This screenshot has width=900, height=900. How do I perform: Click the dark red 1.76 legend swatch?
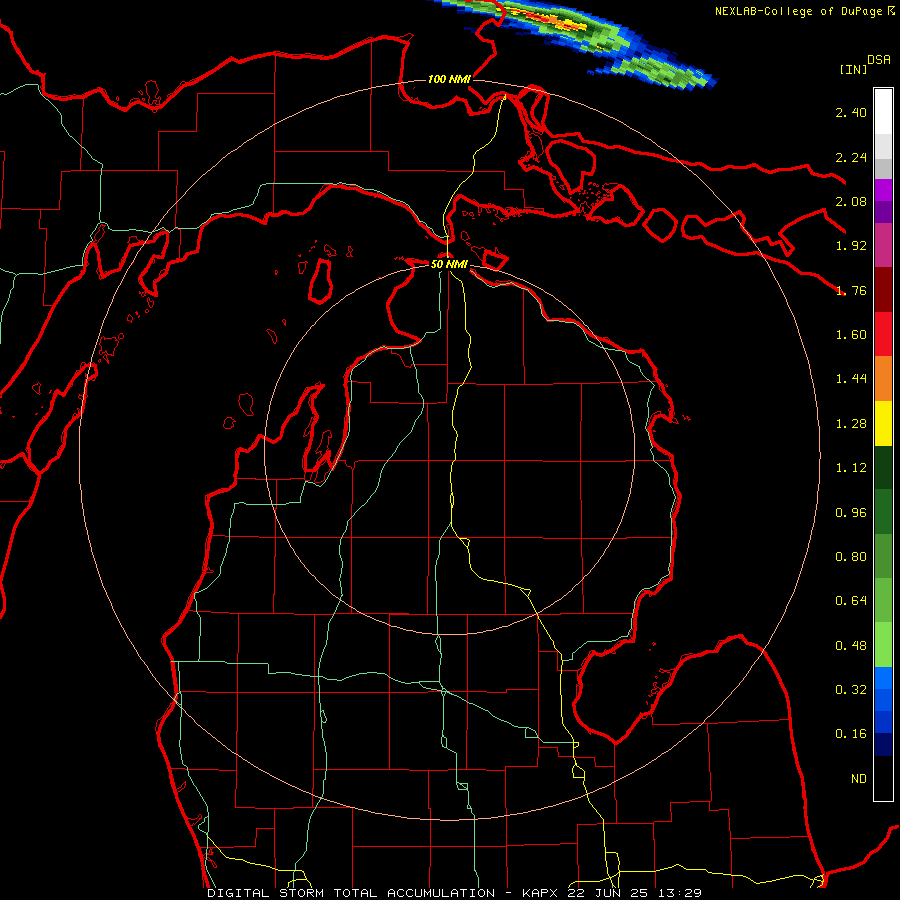[883, 290]
